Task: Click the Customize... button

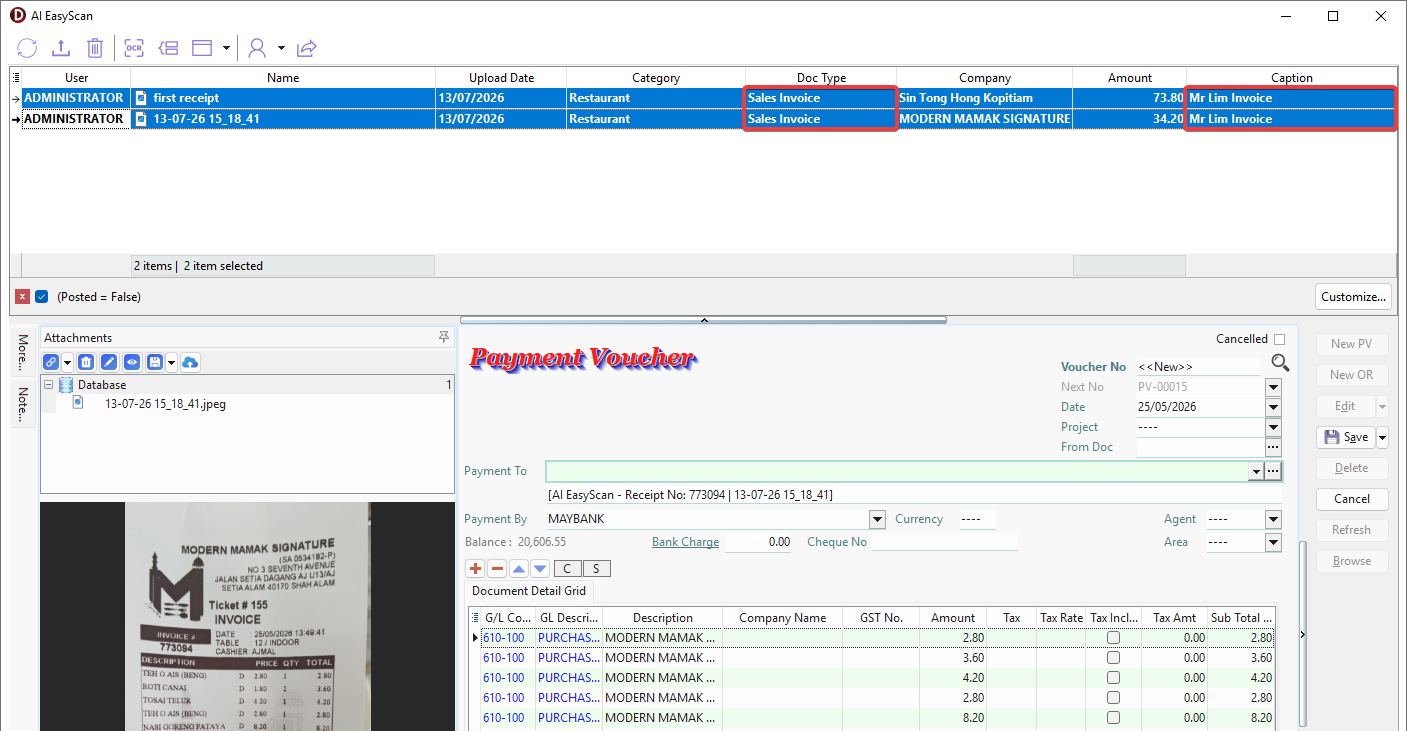Action: (x=1354, y=297)
